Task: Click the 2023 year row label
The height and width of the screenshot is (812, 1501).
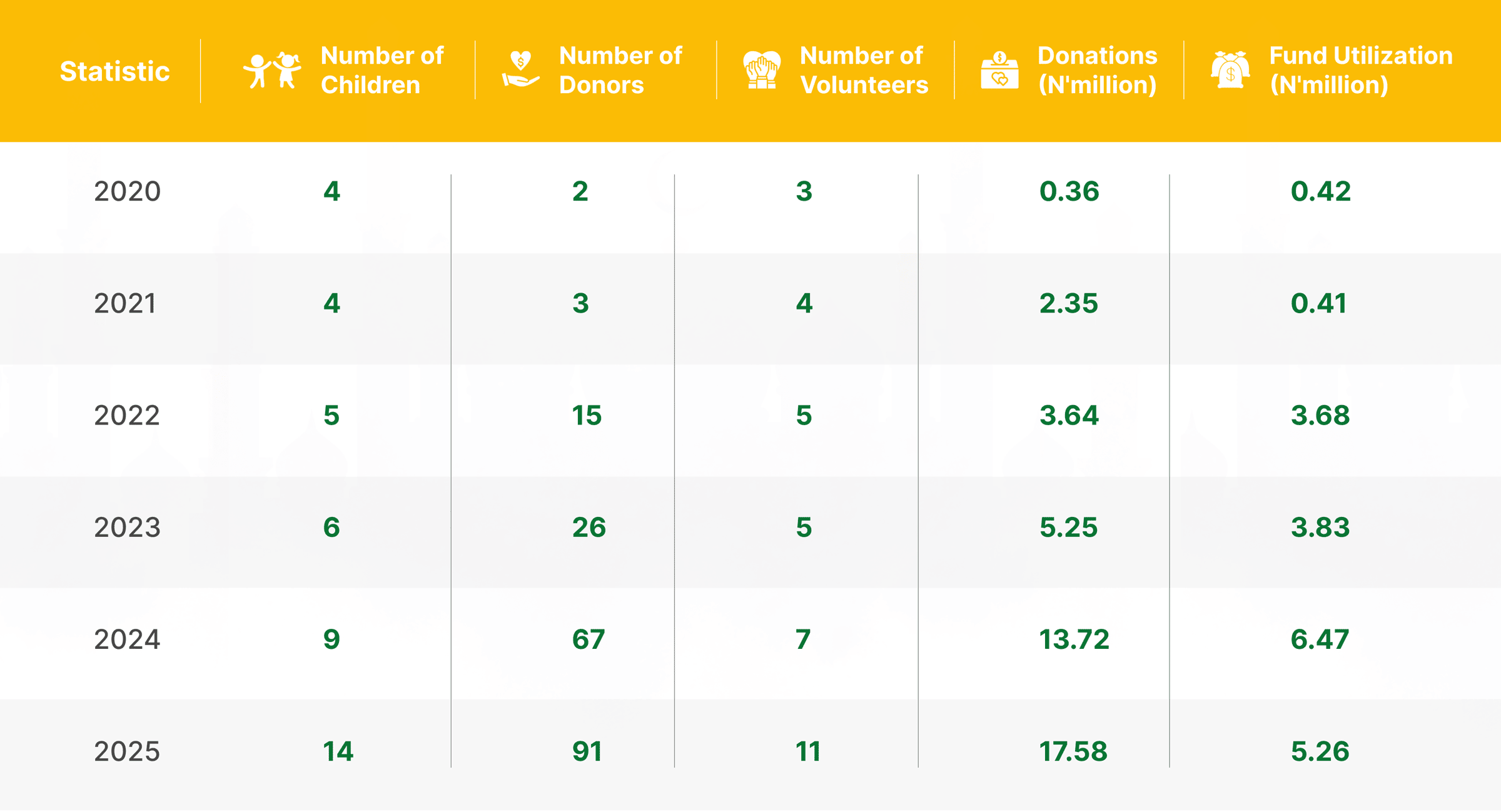Action: tap(128, 528)
